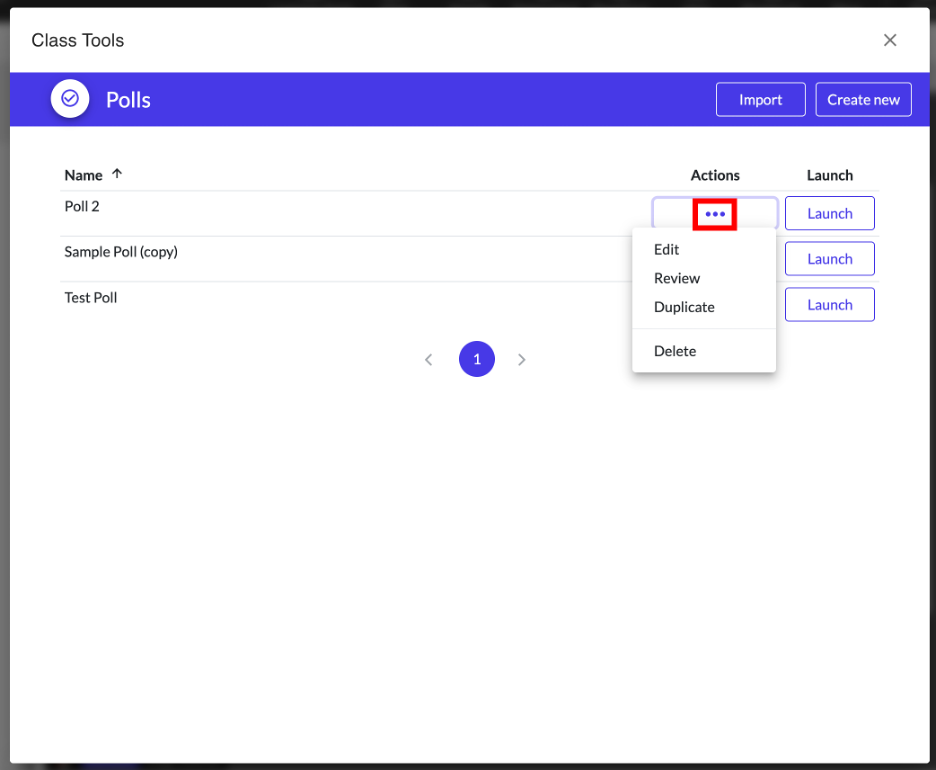Select Review in the actions menu

click(677, 279)
